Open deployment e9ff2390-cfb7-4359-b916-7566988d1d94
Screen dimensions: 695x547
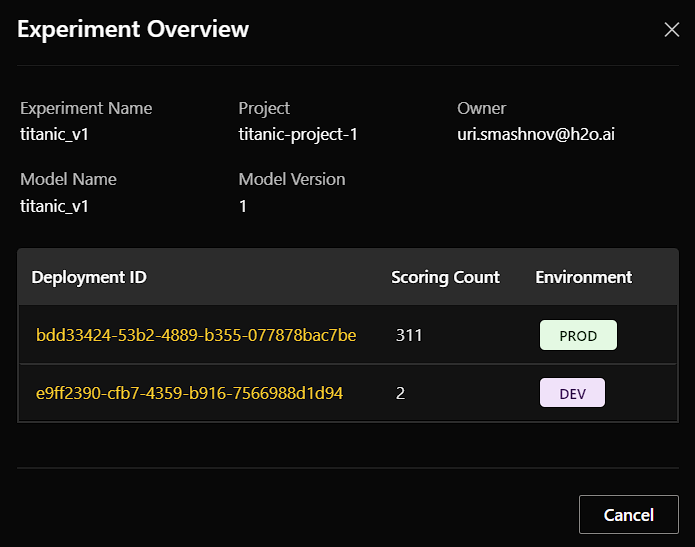point(189,393)
